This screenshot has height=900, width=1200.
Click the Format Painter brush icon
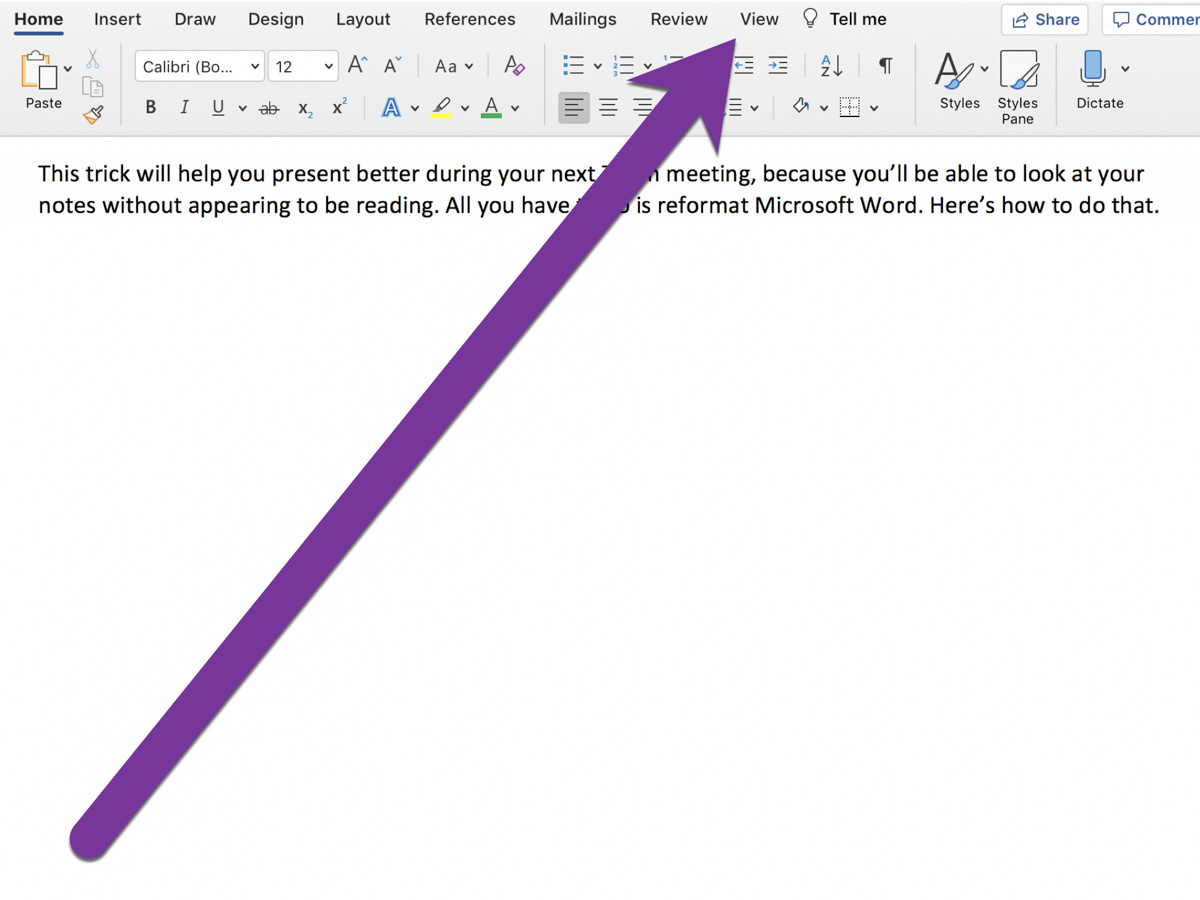[93, 115]
